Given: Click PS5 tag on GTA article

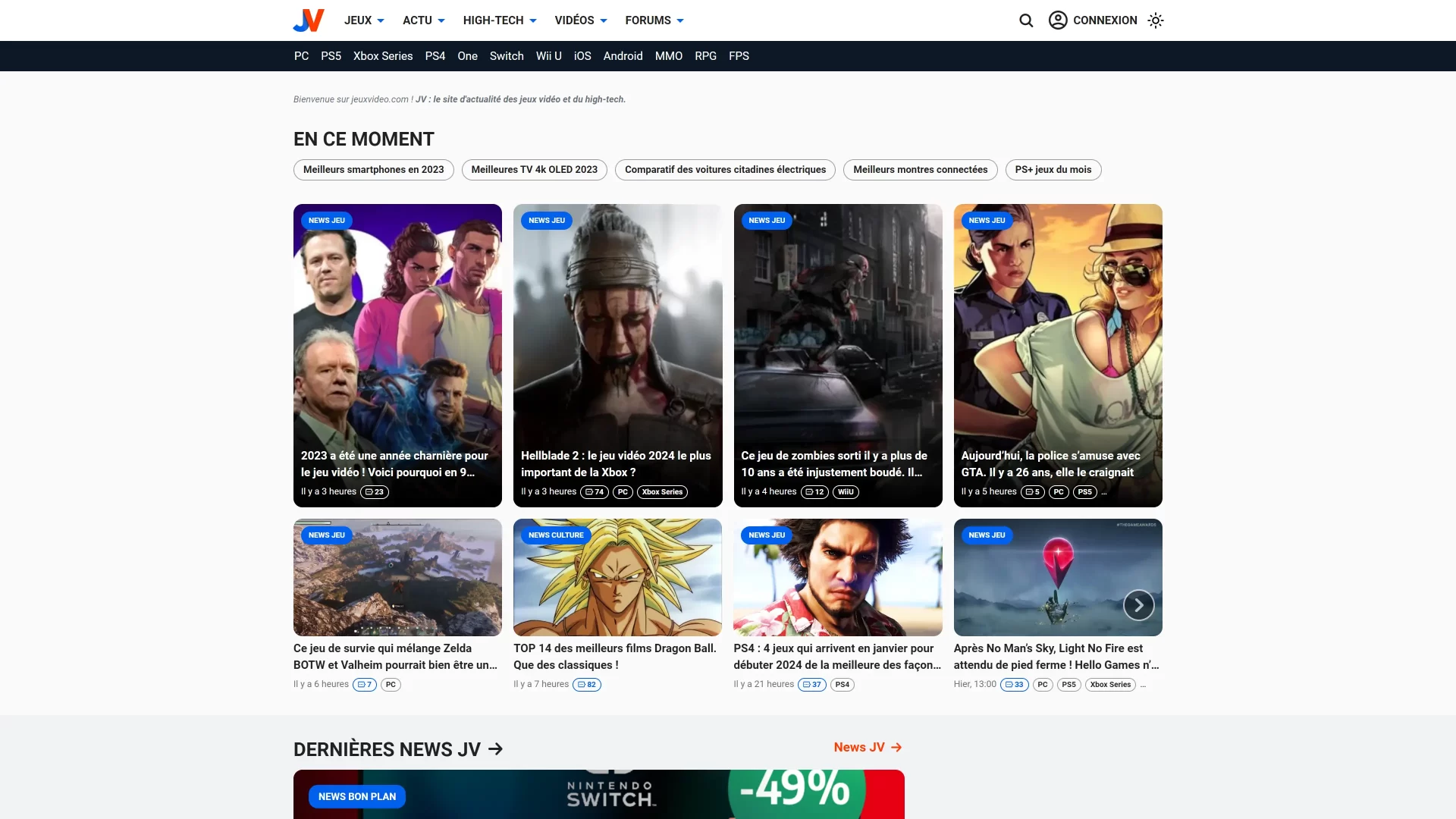Looking at the screenshot, I should [x=1085, y=492].
